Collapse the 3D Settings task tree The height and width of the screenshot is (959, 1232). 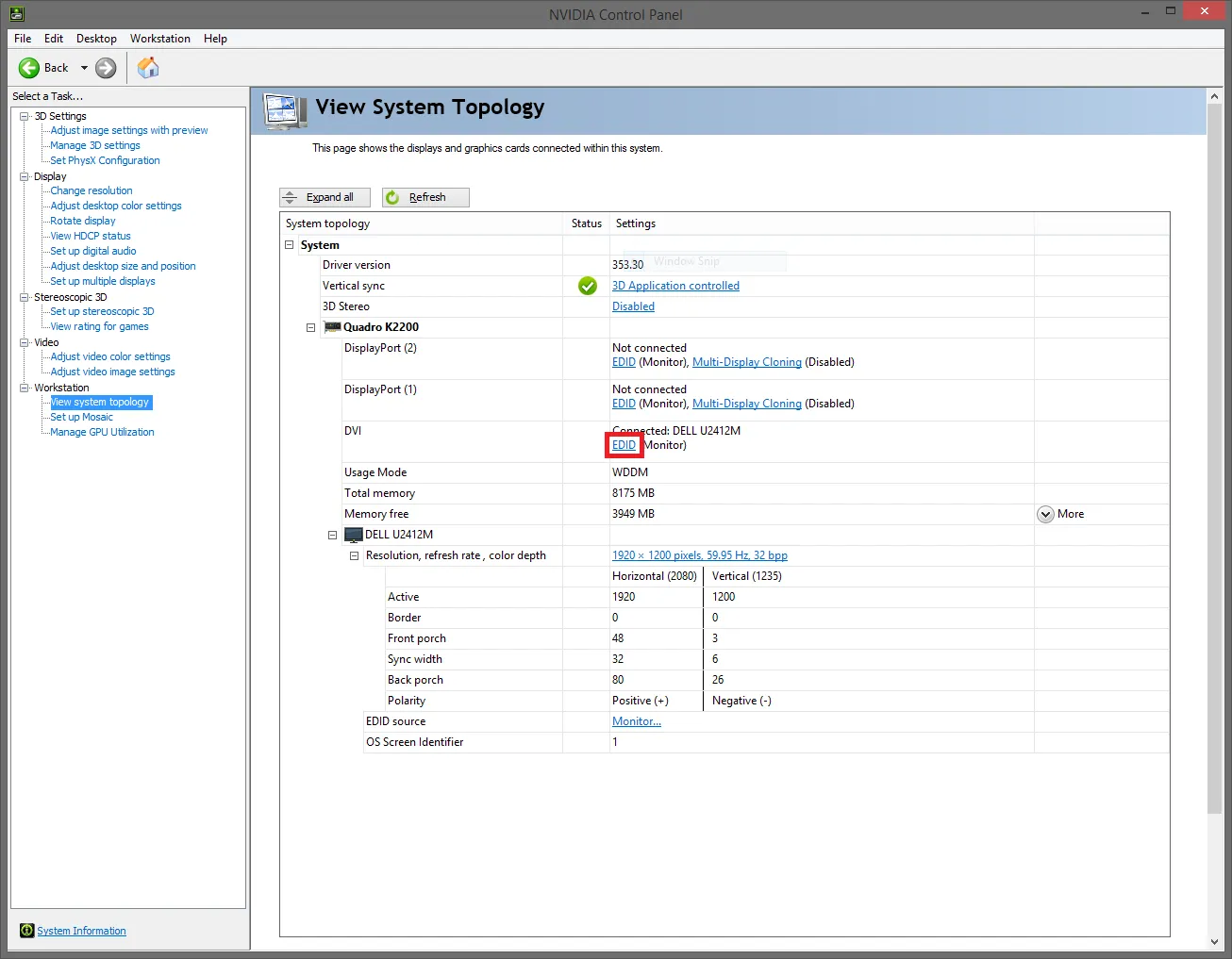(25, 116)
